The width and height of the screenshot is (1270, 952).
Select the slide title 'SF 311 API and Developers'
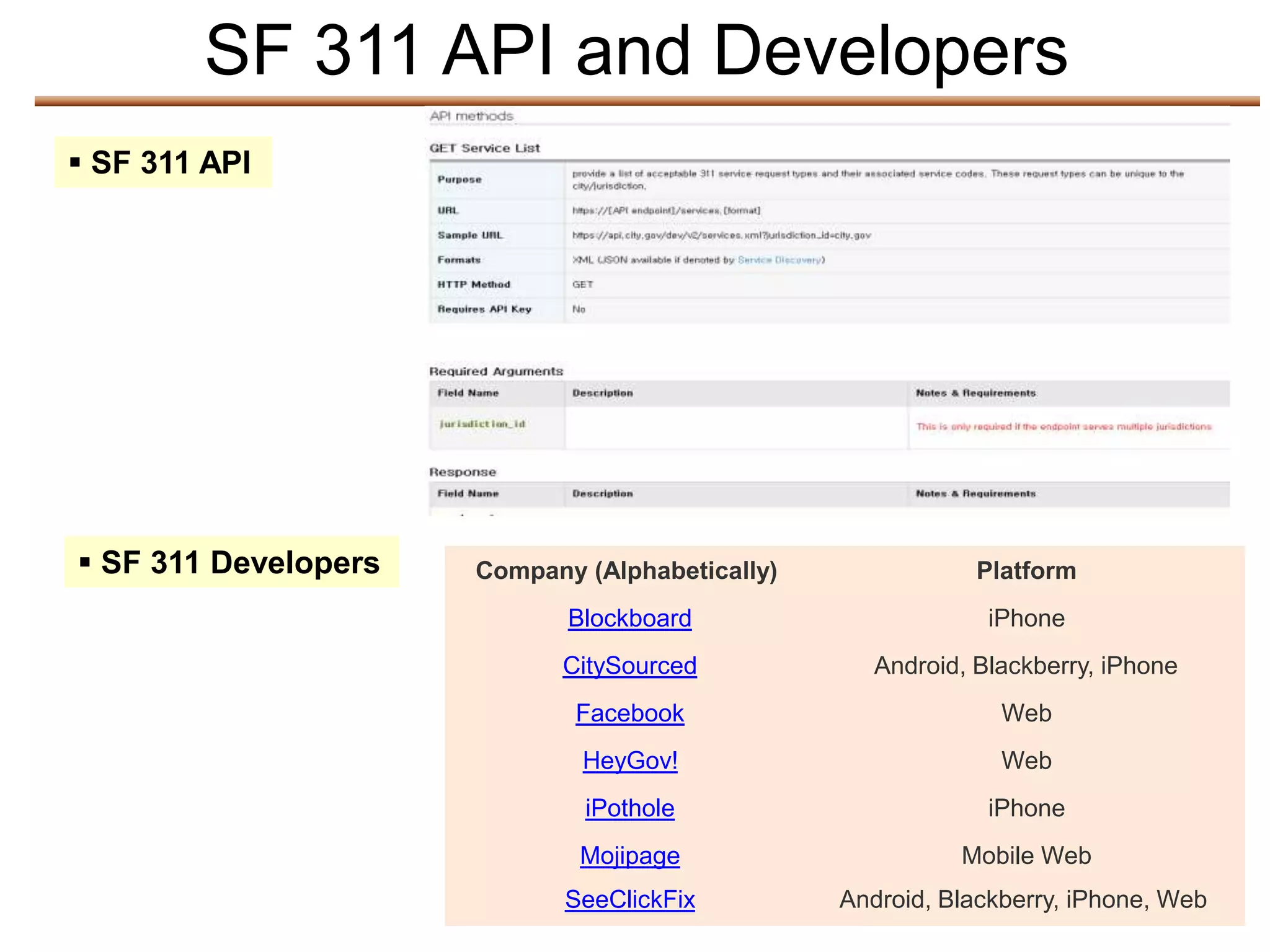[x=636, y=51]
